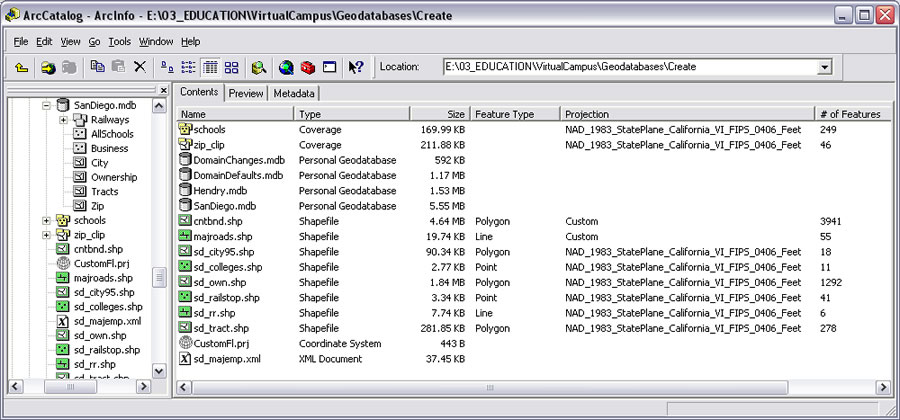Expand the zip_clip coverage in tree
The image size is (900, 420).
pyautogui.click(x=46, y=235)
